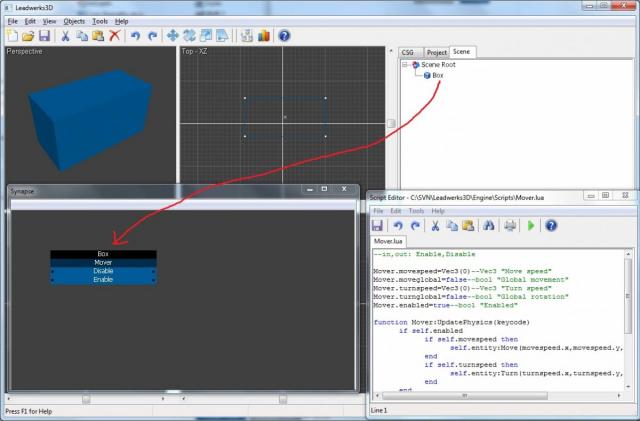Switch to the CSG tab
The image size is (640, 421).
(x=407, y=51)
